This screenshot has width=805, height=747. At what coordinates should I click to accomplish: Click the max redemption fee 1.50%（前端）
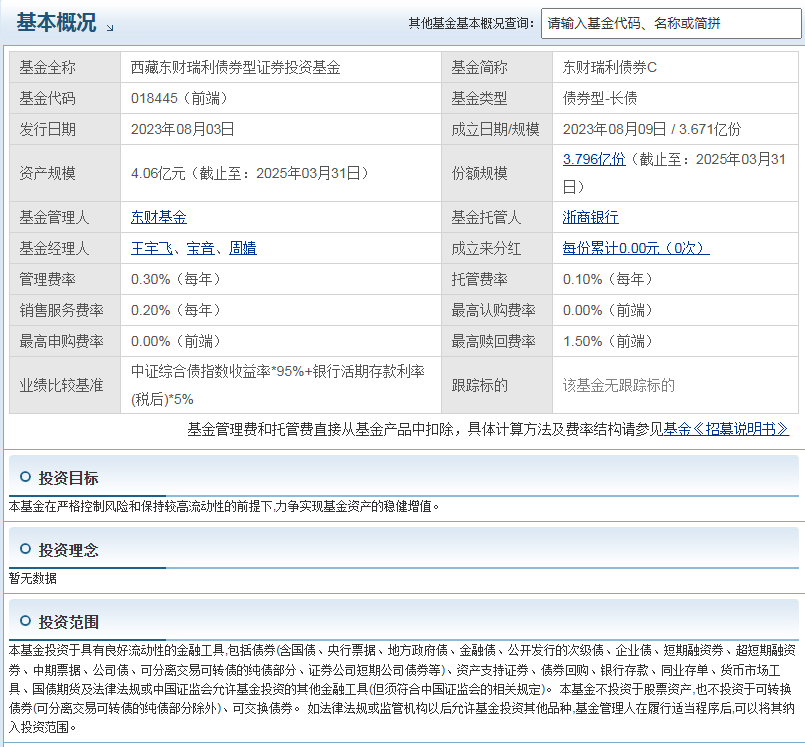click(x=608, y=341)
